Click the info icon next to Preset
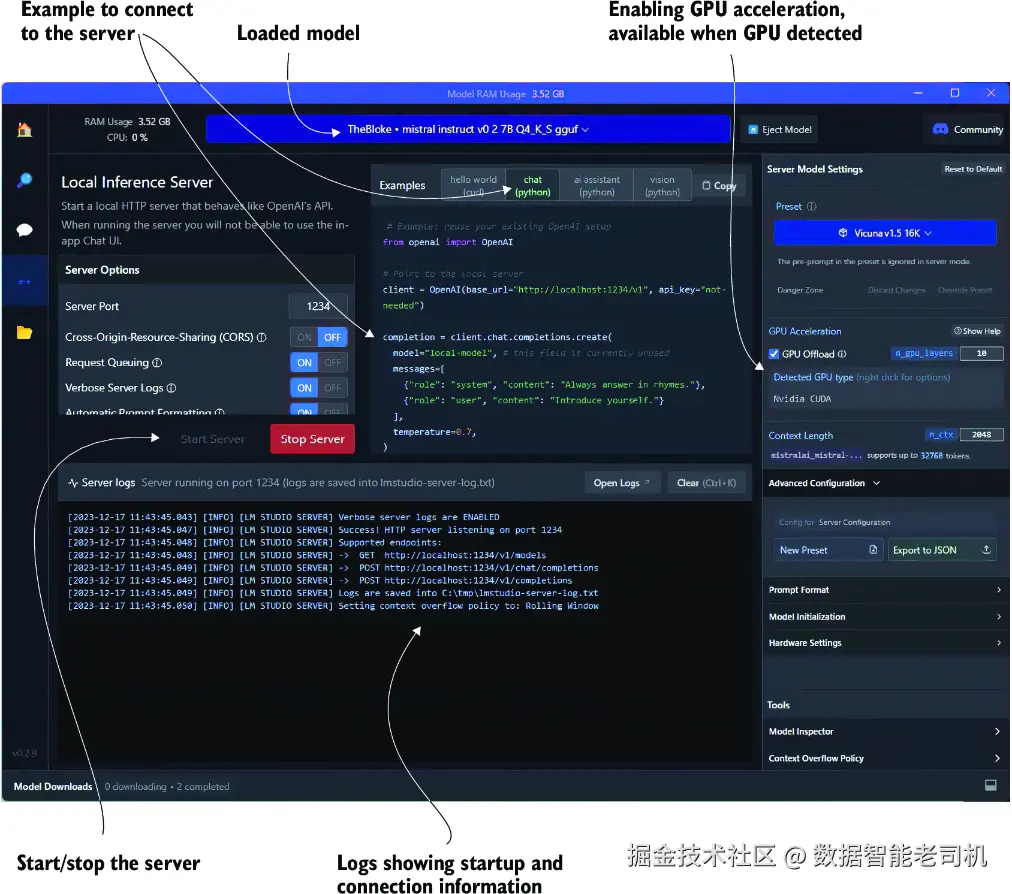 [x=812, y=207]
